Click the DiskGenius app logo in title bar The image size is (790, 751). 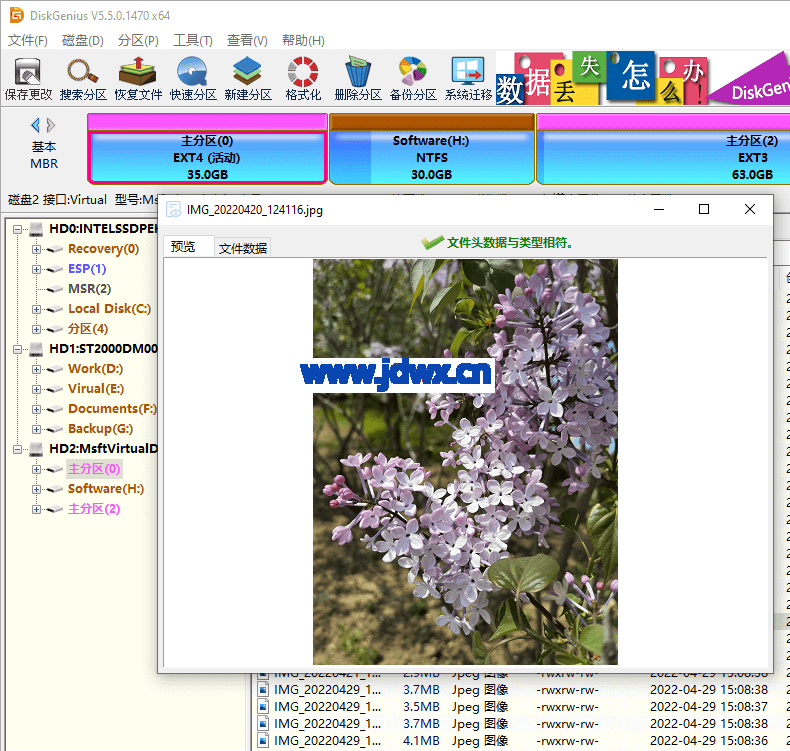(17, 15)
